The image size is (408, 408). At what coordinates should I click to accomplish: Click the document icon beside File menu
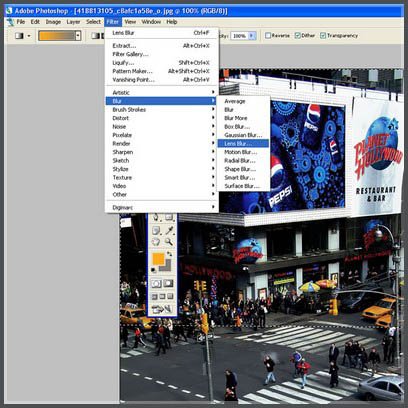11,22
